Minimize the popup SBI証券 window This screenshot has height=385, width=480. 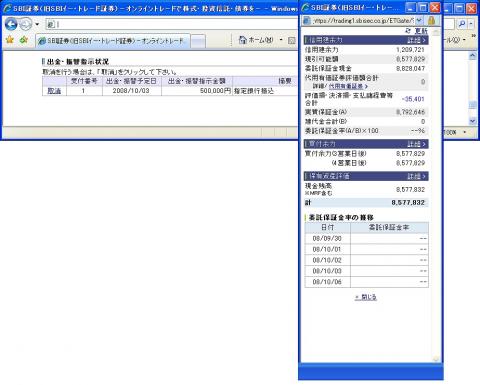coord(412,7)
